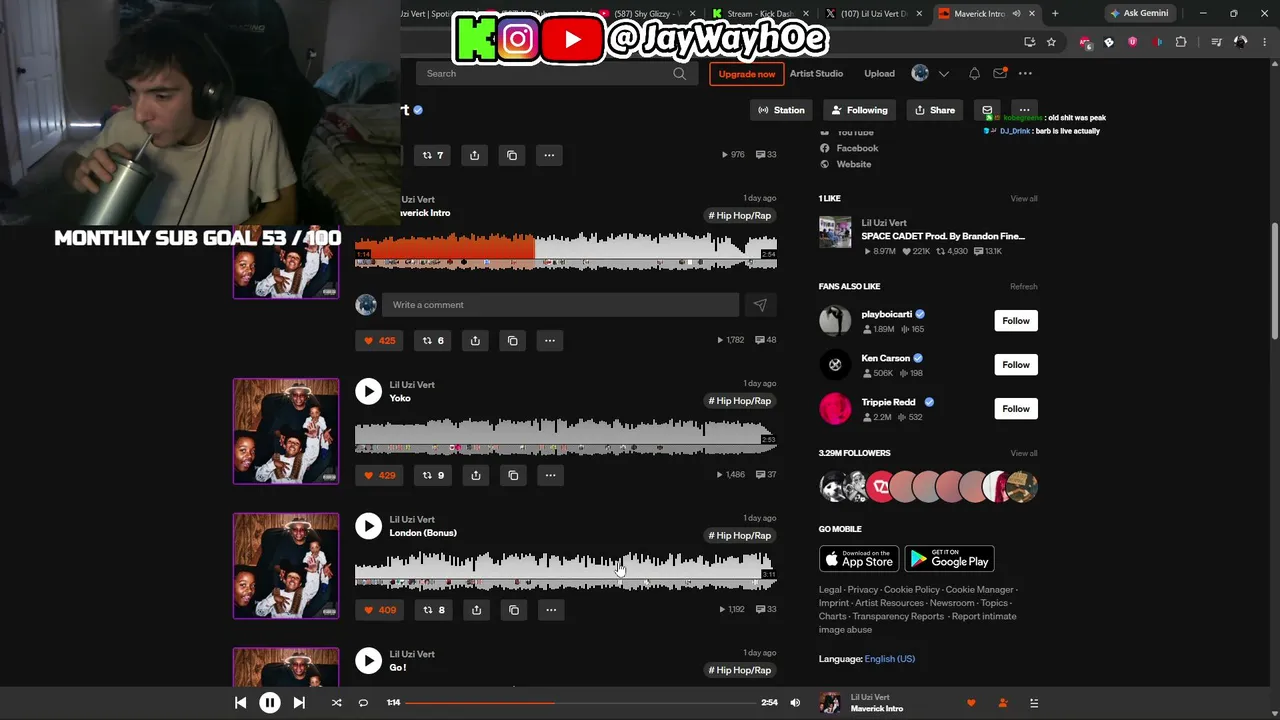
Task: Toggle repeat in the player bar
Action: click(363, 703)
